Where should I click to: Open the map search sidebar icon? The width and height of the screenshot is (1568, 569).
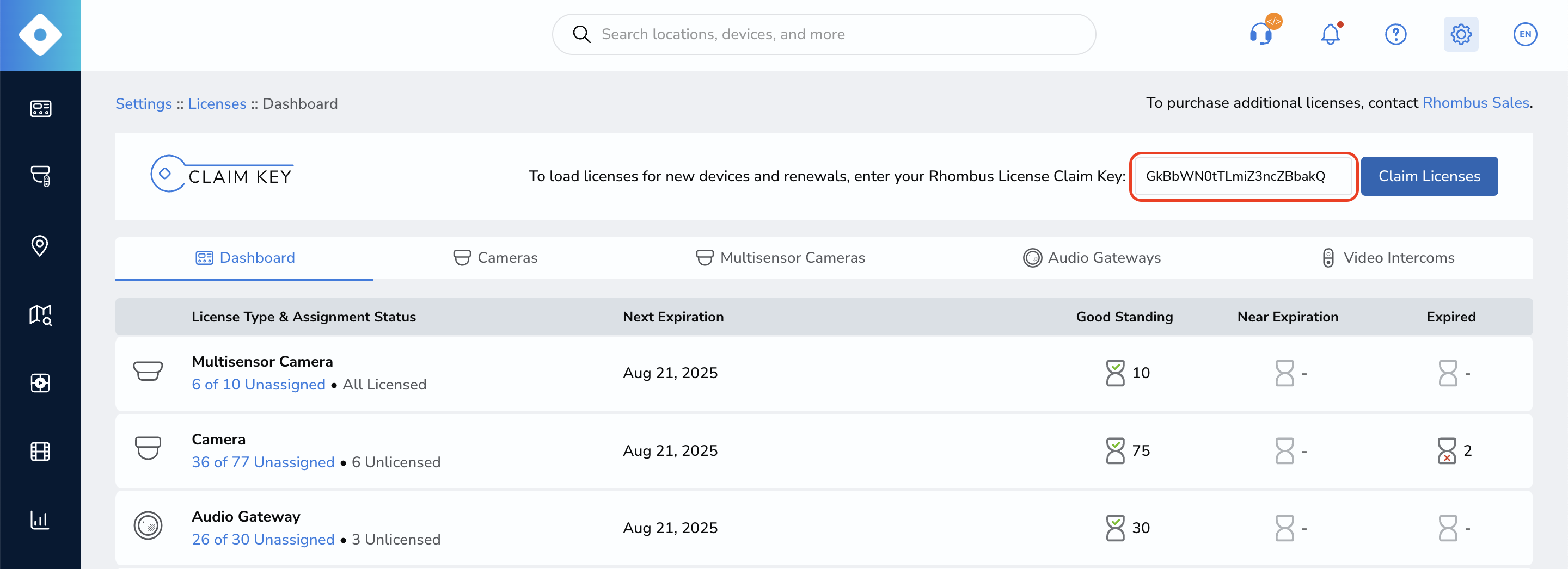coord(40,315)
